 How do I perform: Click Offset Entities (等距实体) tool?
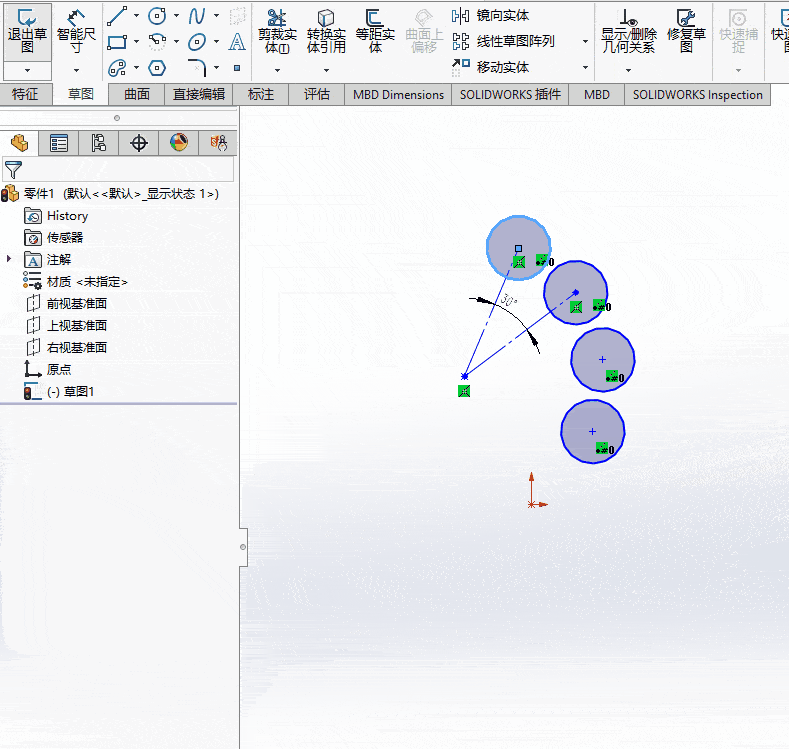pos(375,32)
